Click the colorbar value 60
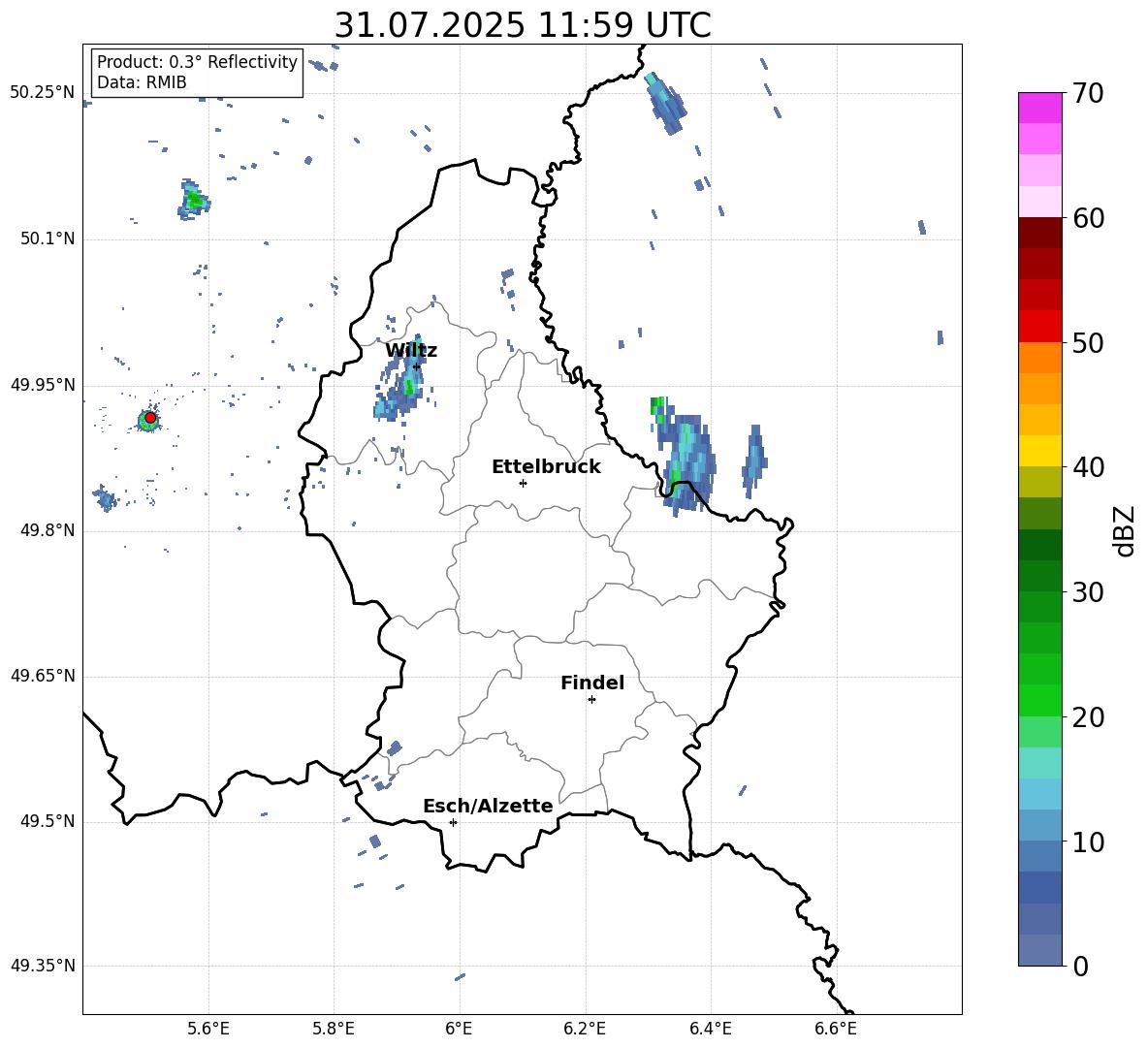The width and height of the screenshot is (1148, 1048). point(1088,218)
